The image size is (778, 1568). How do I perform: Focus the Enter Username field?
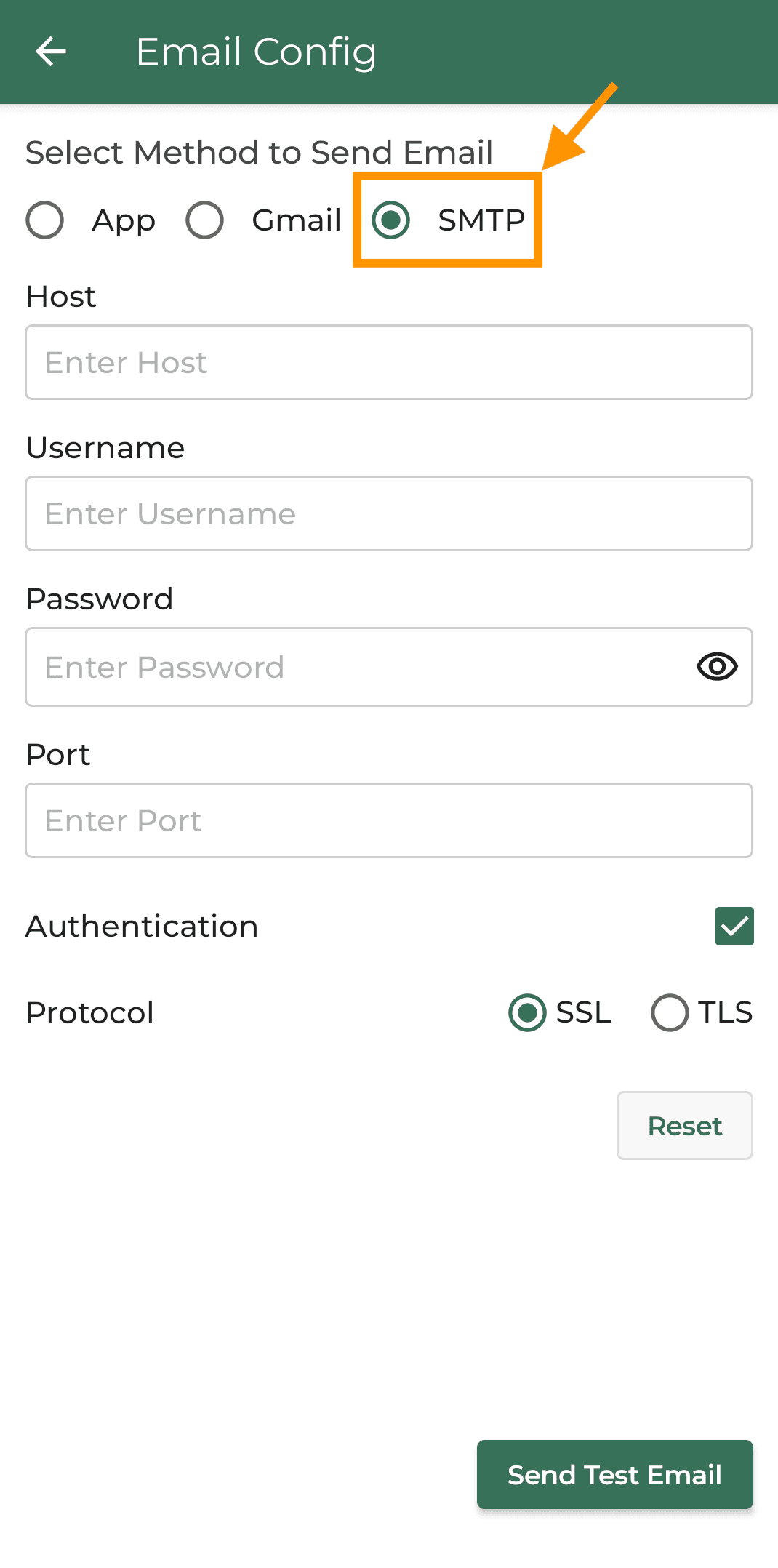point(389,513)
